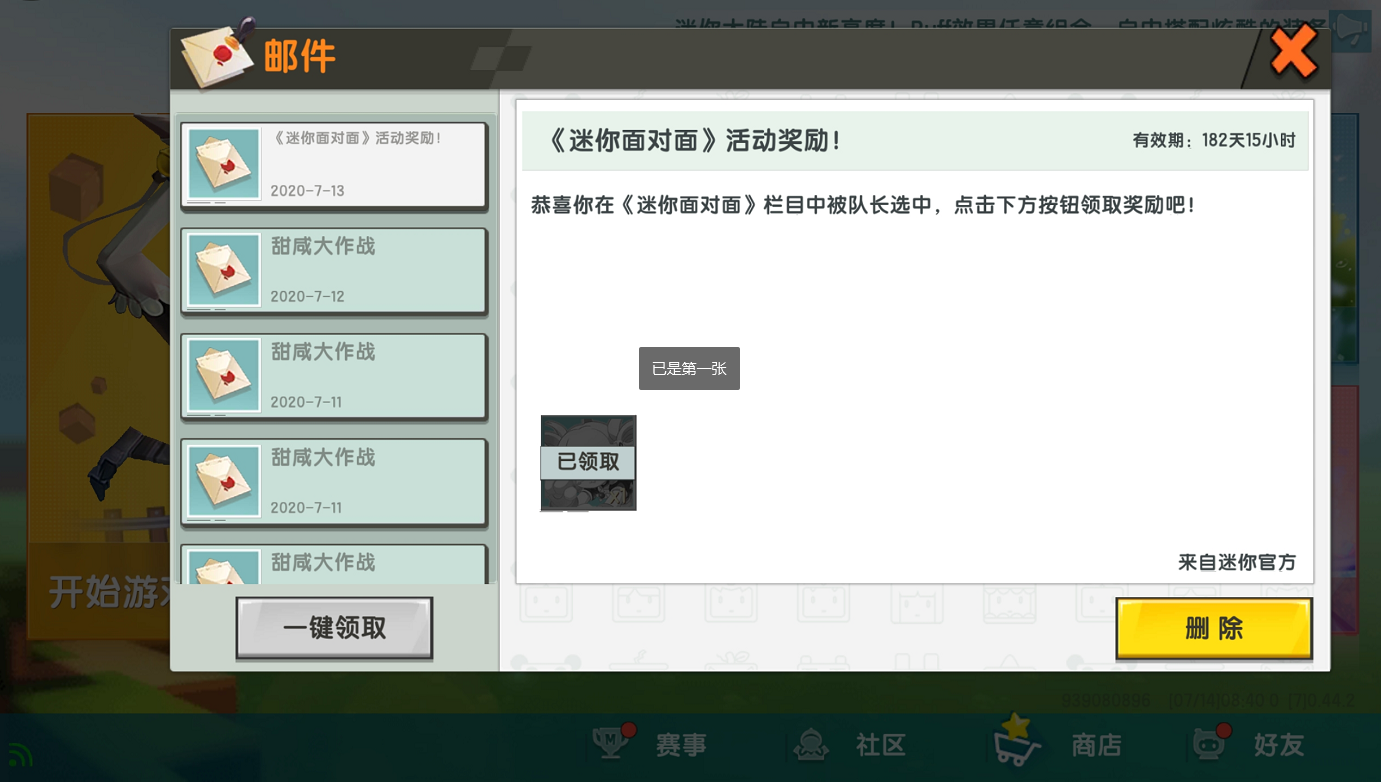Click the 已是第一张 toast message
This screenshot has width=1381, height=782.
click(x=689, y=369)
